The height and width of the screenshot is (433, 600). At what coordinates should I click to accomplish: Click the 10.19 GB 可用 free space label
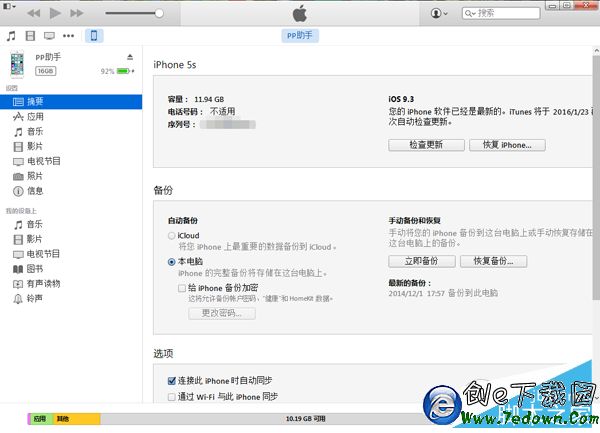click(x=305, y=419)
